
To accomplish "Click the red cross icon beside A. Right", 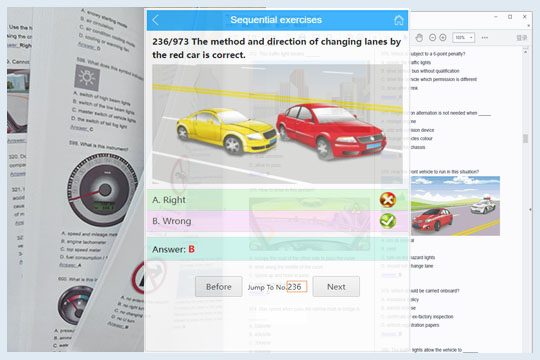I will 388,200.
